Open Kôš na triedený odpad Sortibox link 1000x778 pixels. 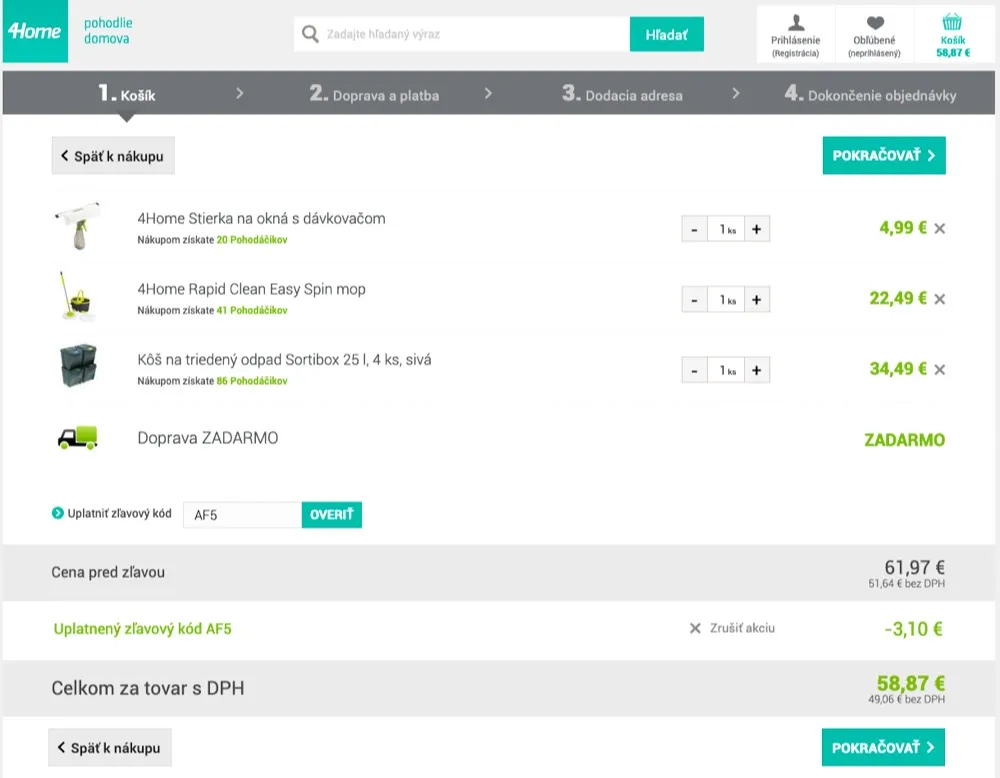284,360
